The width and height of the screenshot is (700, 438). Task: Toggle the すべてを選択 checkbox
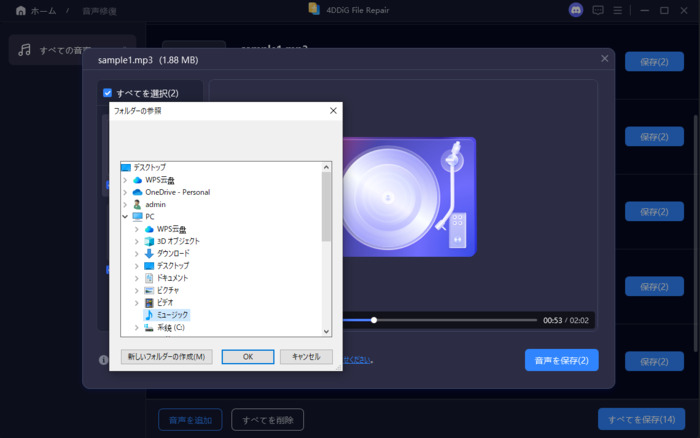(108, 93)
